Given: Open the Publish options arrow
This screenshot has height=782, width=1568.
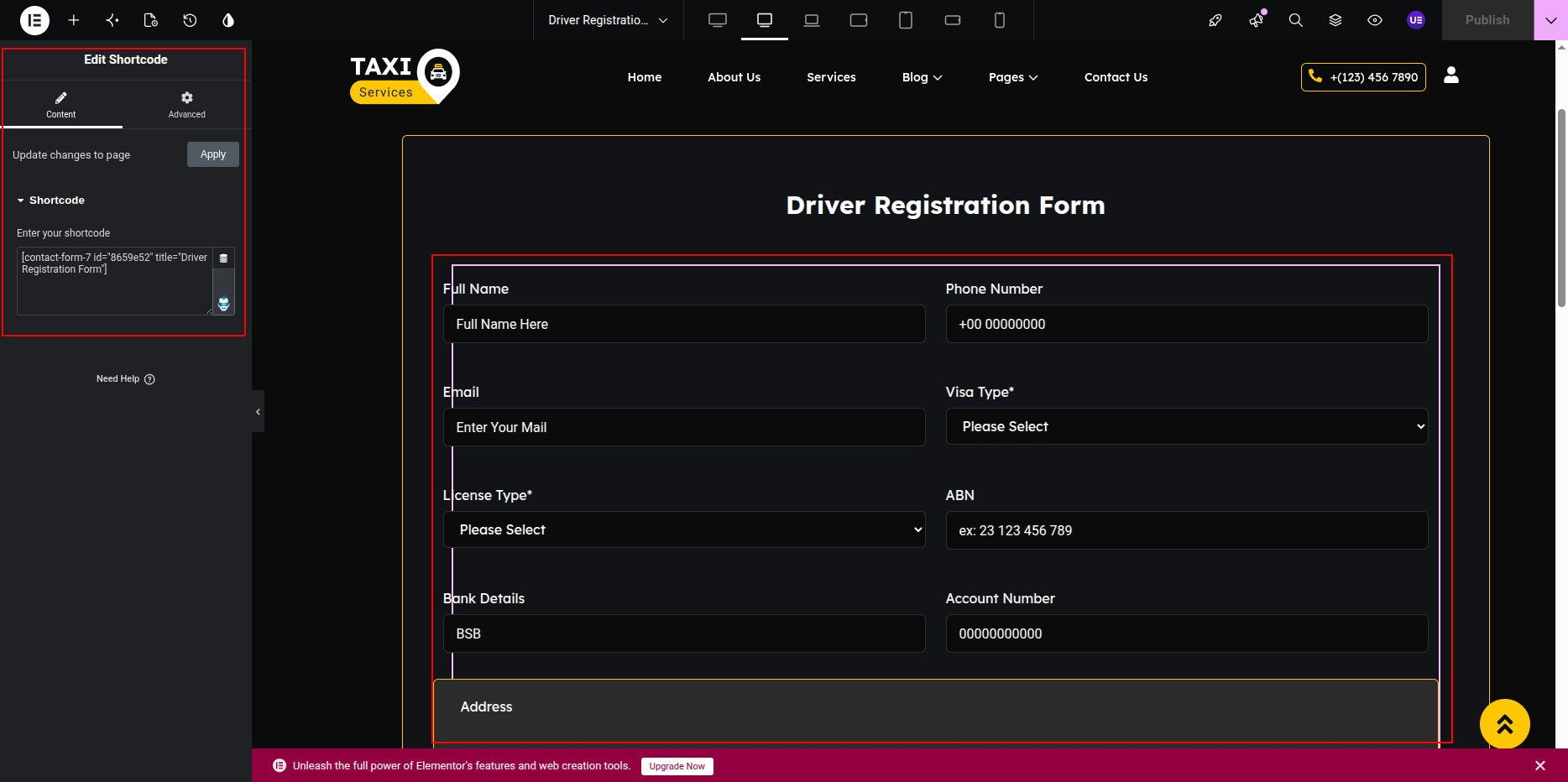Looking at the screenshot, I should (1550, 20).
